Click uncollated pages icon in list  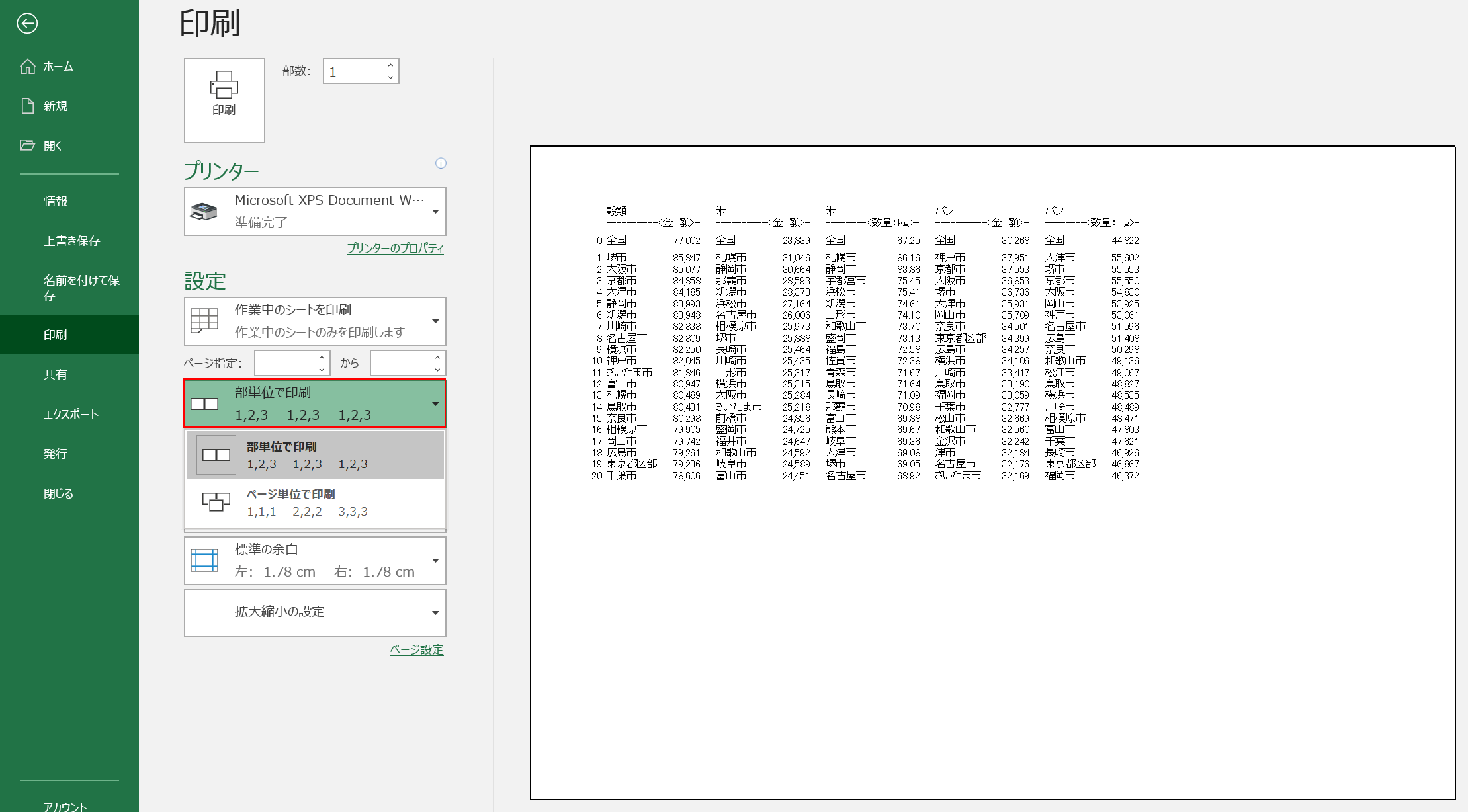point(216,502)
